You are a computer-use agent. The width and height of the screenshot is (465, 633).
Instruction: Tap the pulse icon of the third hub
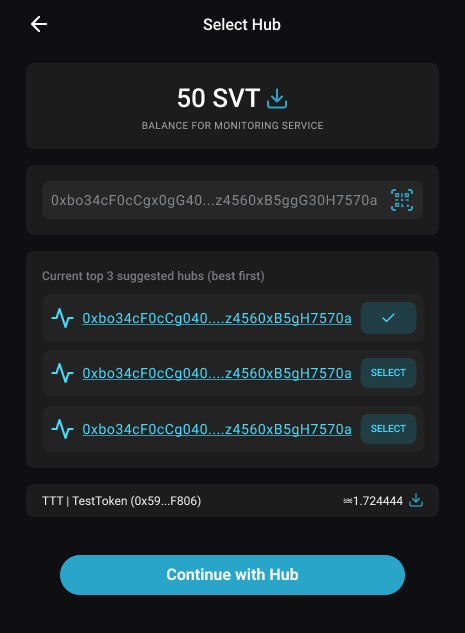click(63, 429)
